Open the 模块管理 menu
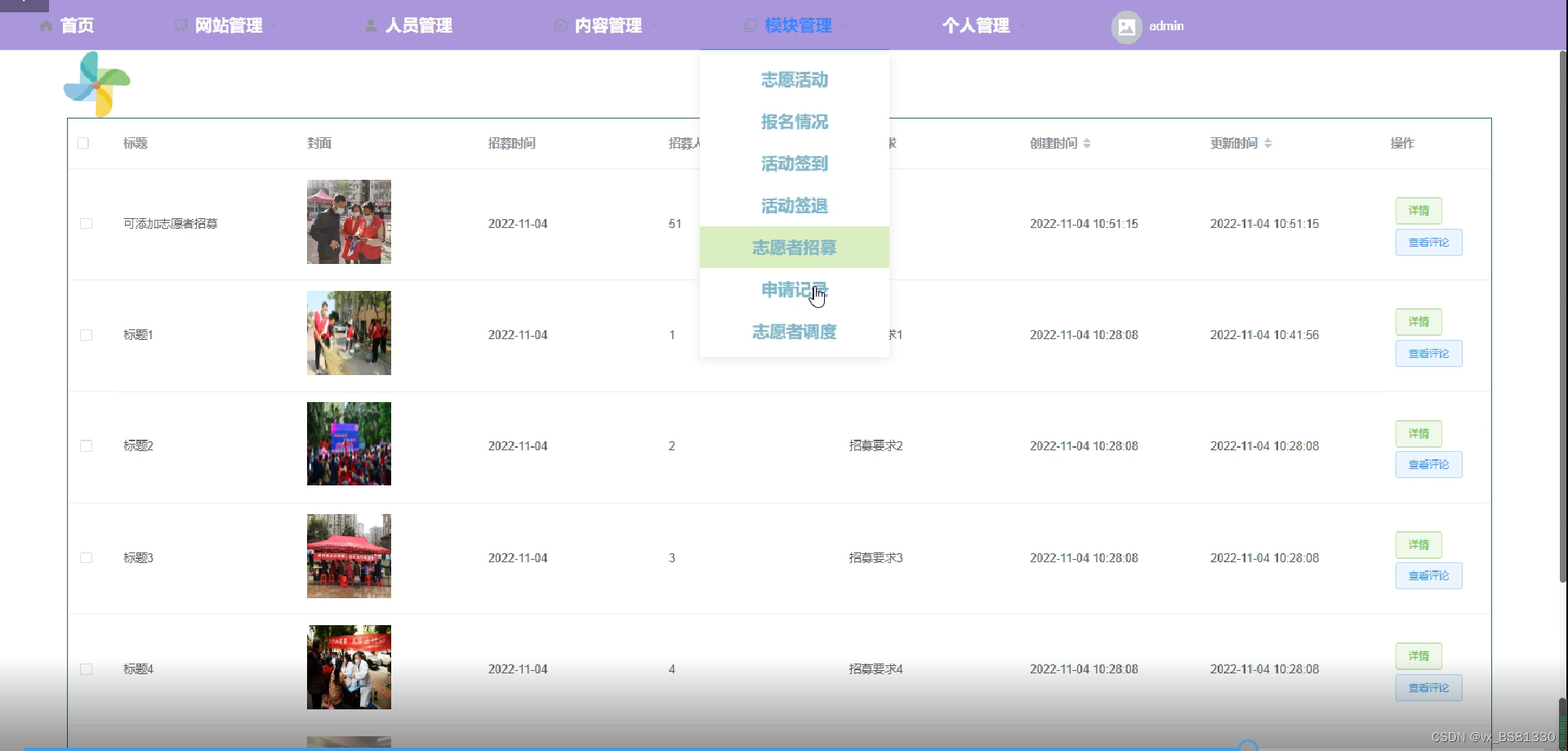Image resolution: width=1568 pixels, height=751 pixels. (798, 26)
